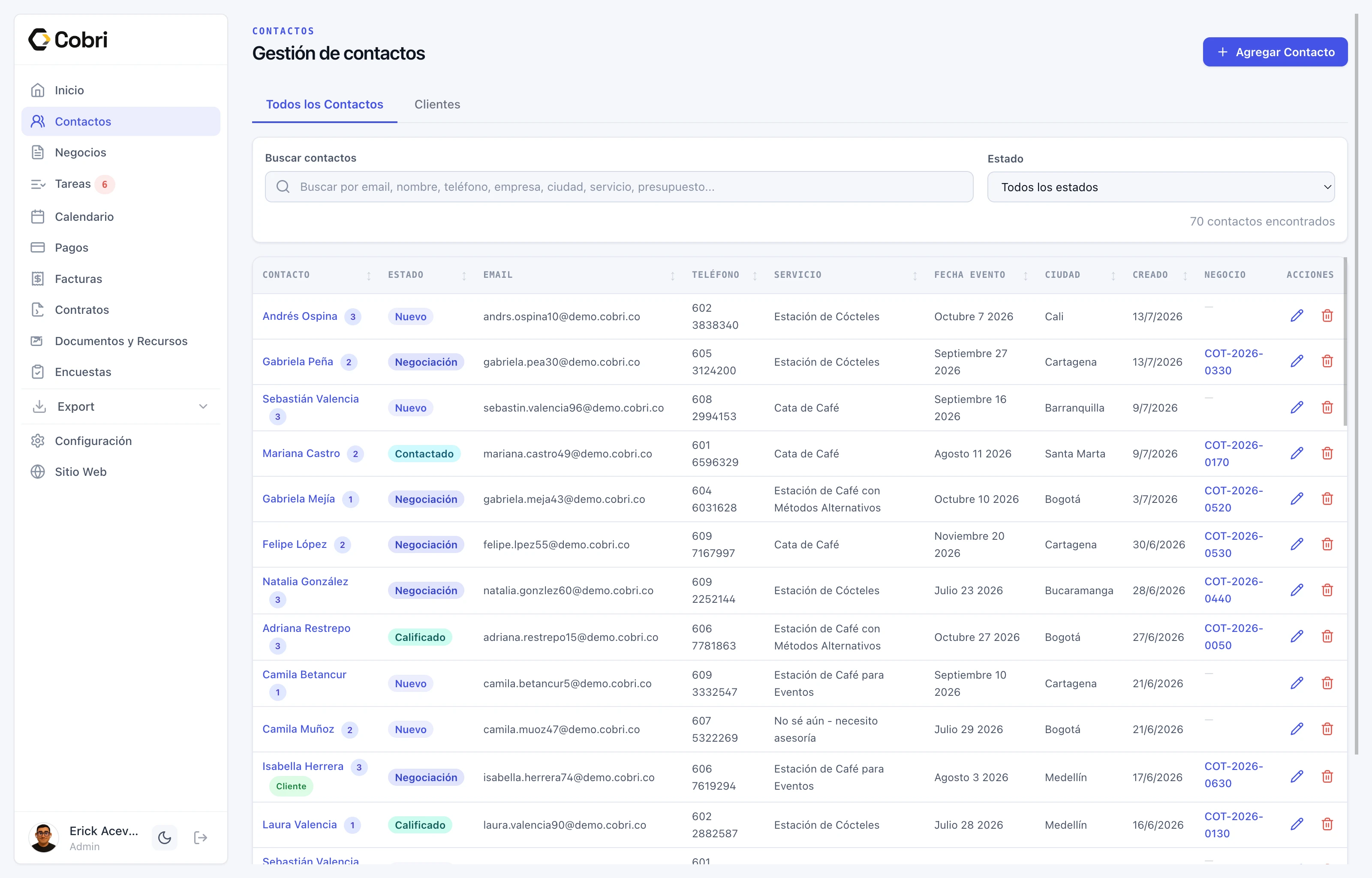Open negocio COT-2026-0630

pos(1234,775)
